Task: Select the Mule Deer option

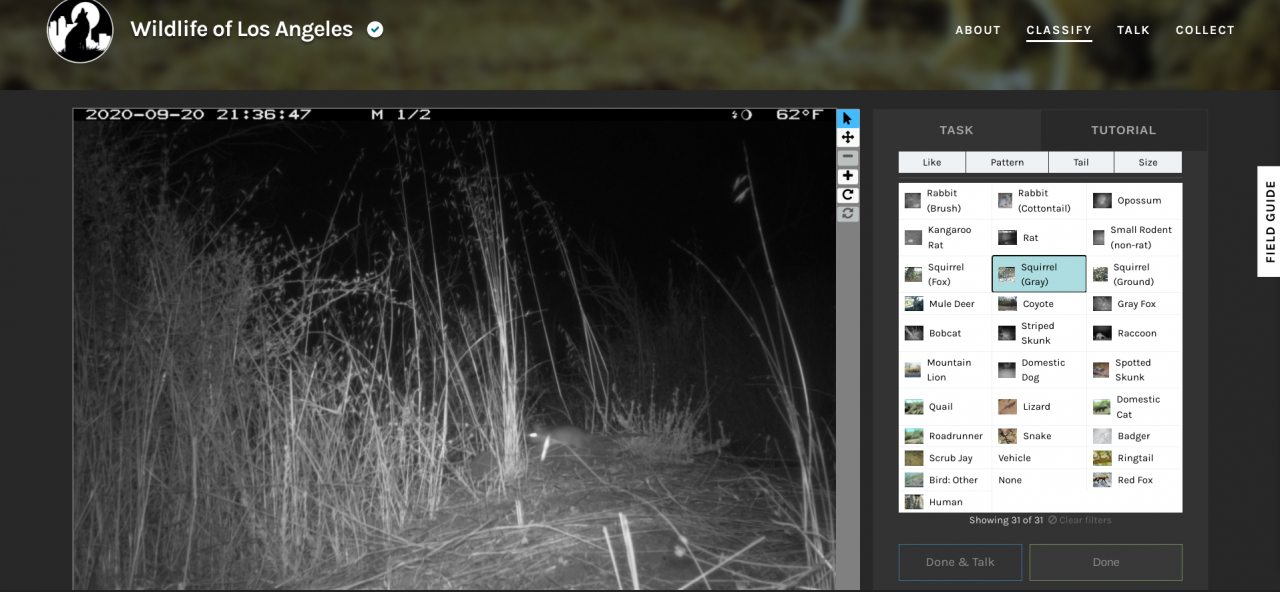Action: coord(945,304)
